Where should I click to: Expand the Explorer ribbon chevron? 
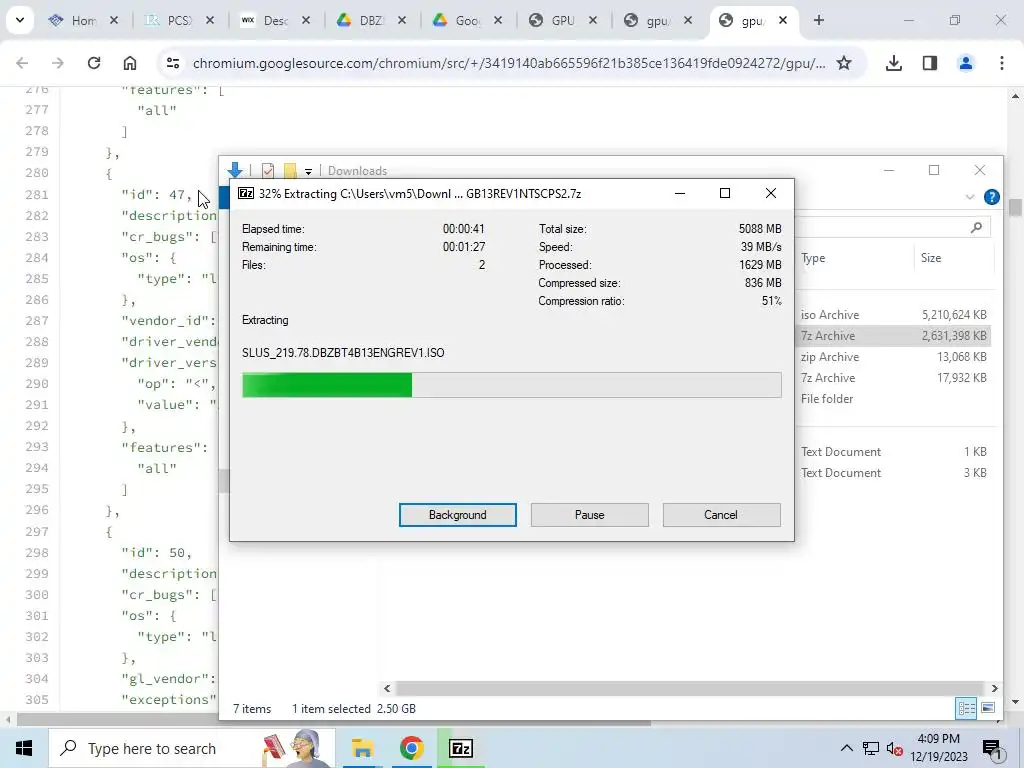tap(970, 197)
